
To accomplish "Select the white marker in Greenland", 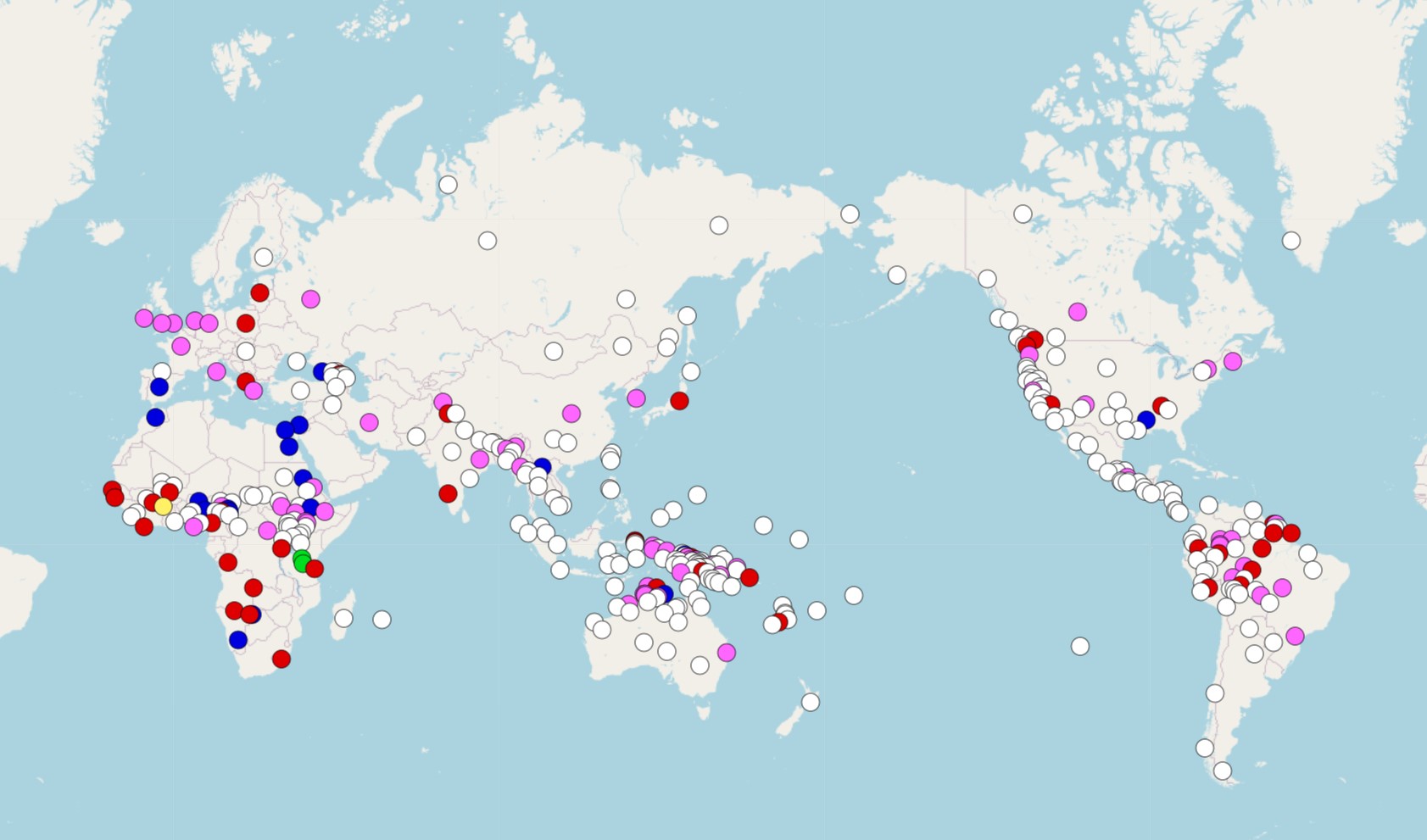I will click(1291, 241).
